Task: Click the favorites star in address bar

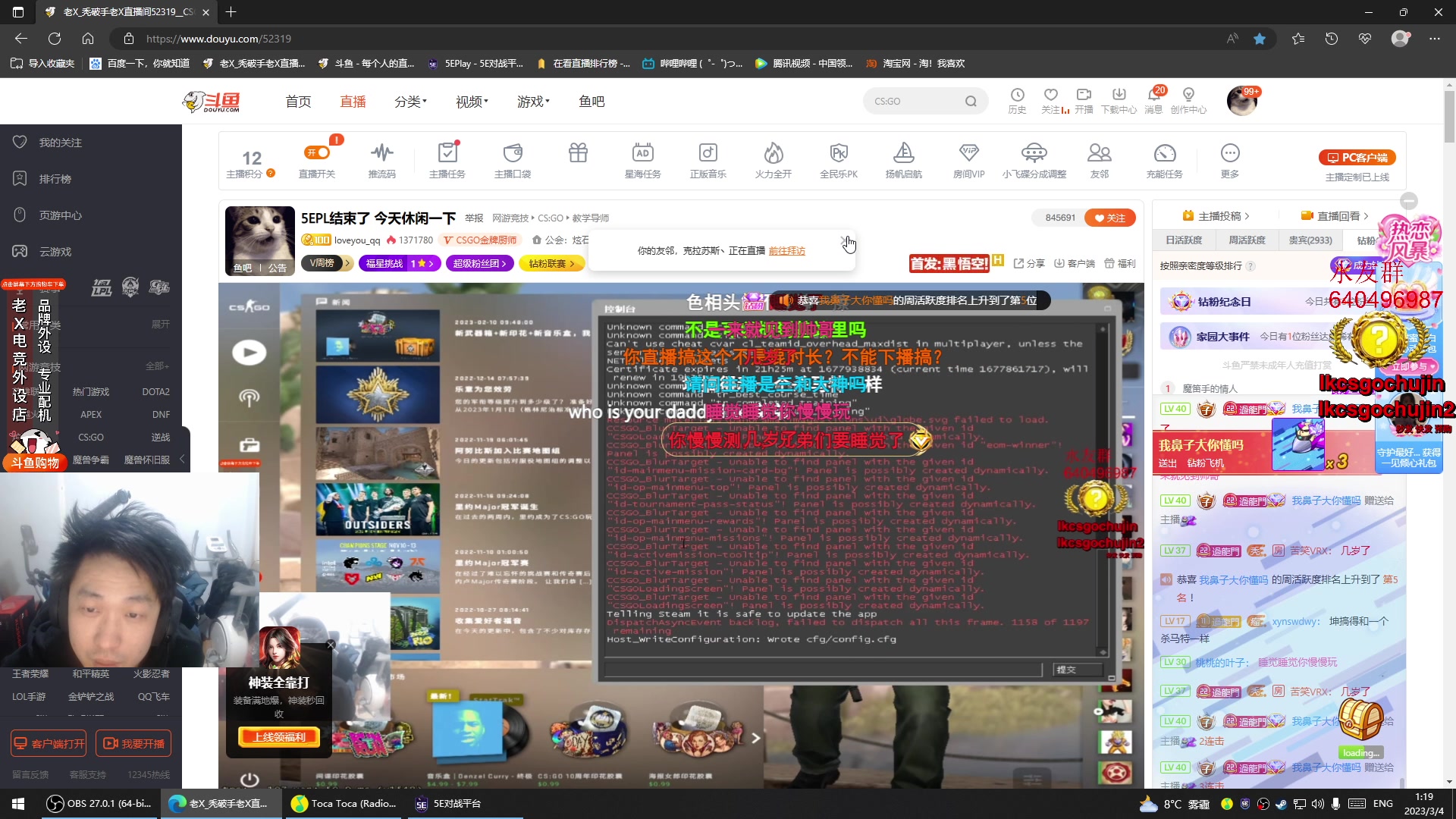Action: 1260,39
